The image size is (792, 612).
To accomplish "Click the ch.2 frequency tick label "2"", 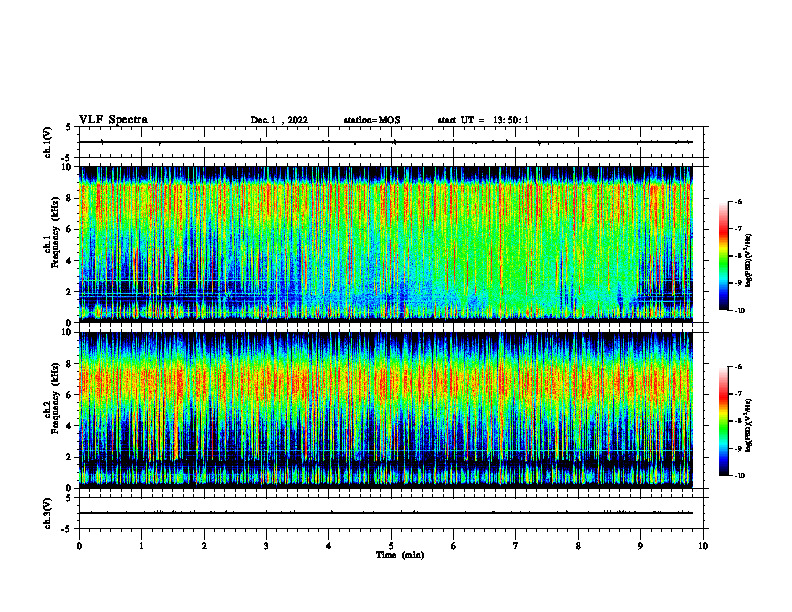I will pyautogui.click(x=69, y=457).
